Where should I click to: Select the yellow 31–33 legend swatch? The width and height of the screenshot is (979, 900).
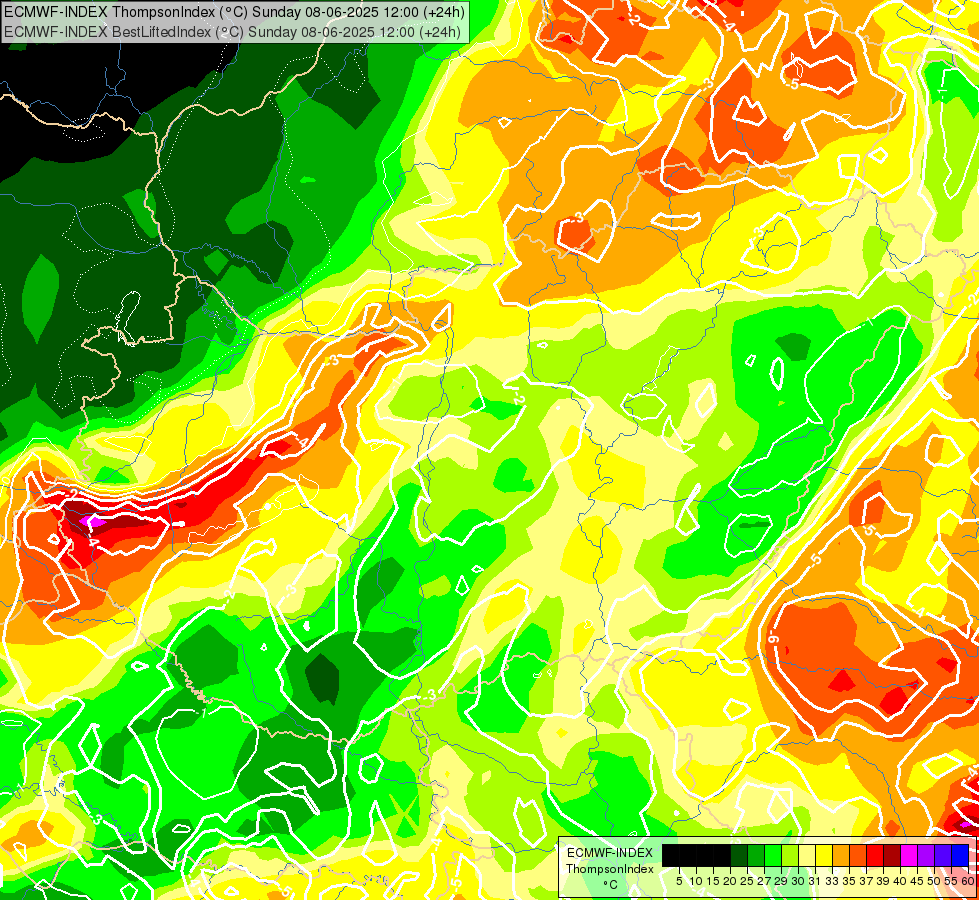click(824, 856)
